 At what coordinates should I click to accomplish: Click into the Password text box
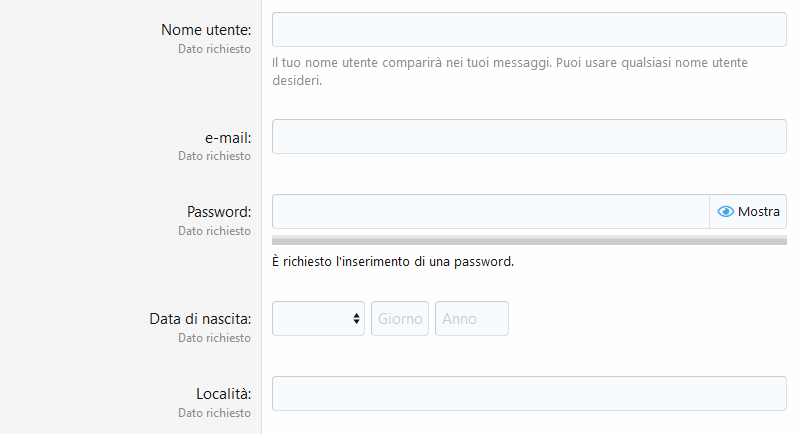tap(491, 211)
